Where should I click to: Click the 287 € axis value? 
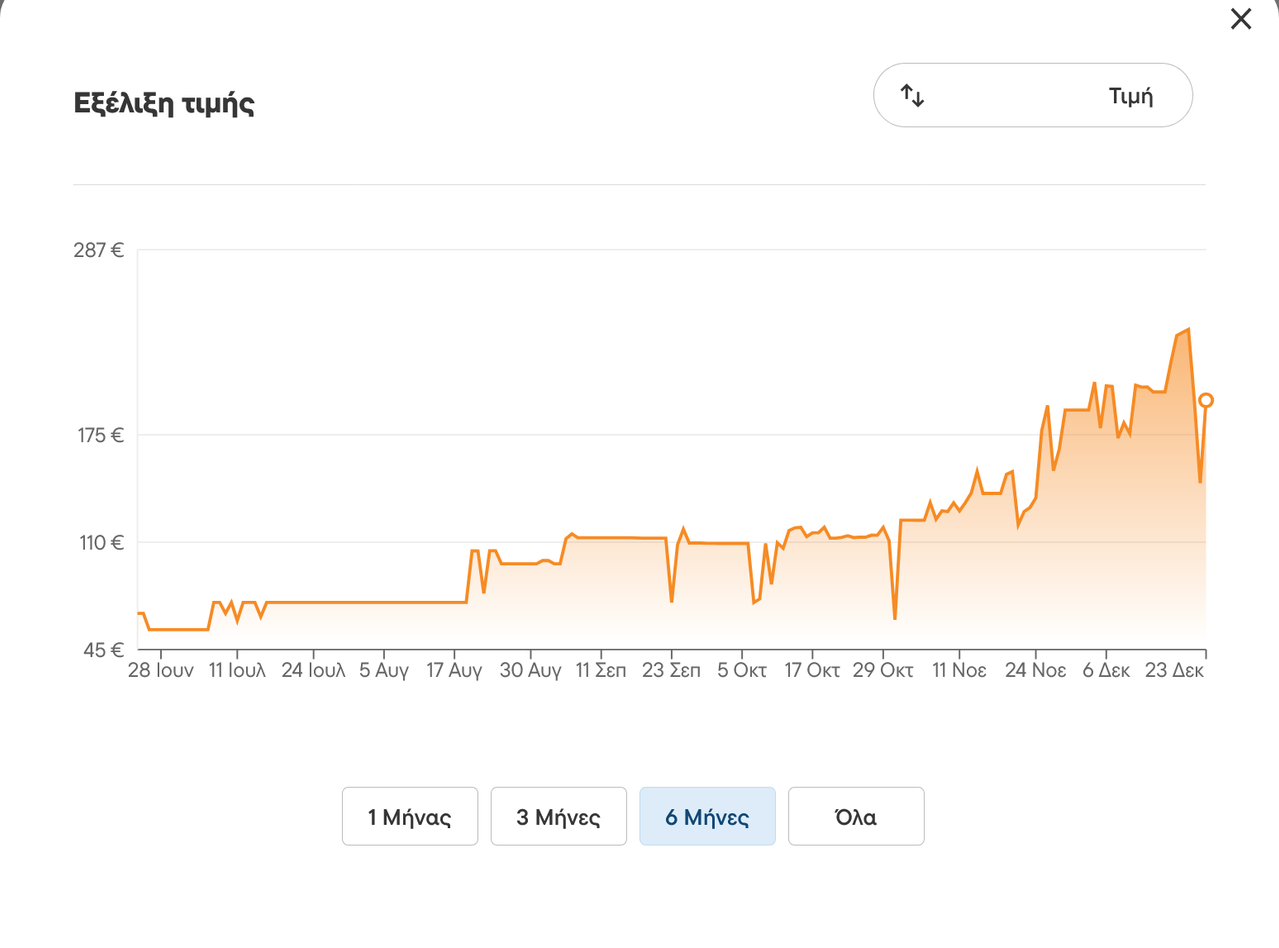pyautogui.click(x=98, y=250)
